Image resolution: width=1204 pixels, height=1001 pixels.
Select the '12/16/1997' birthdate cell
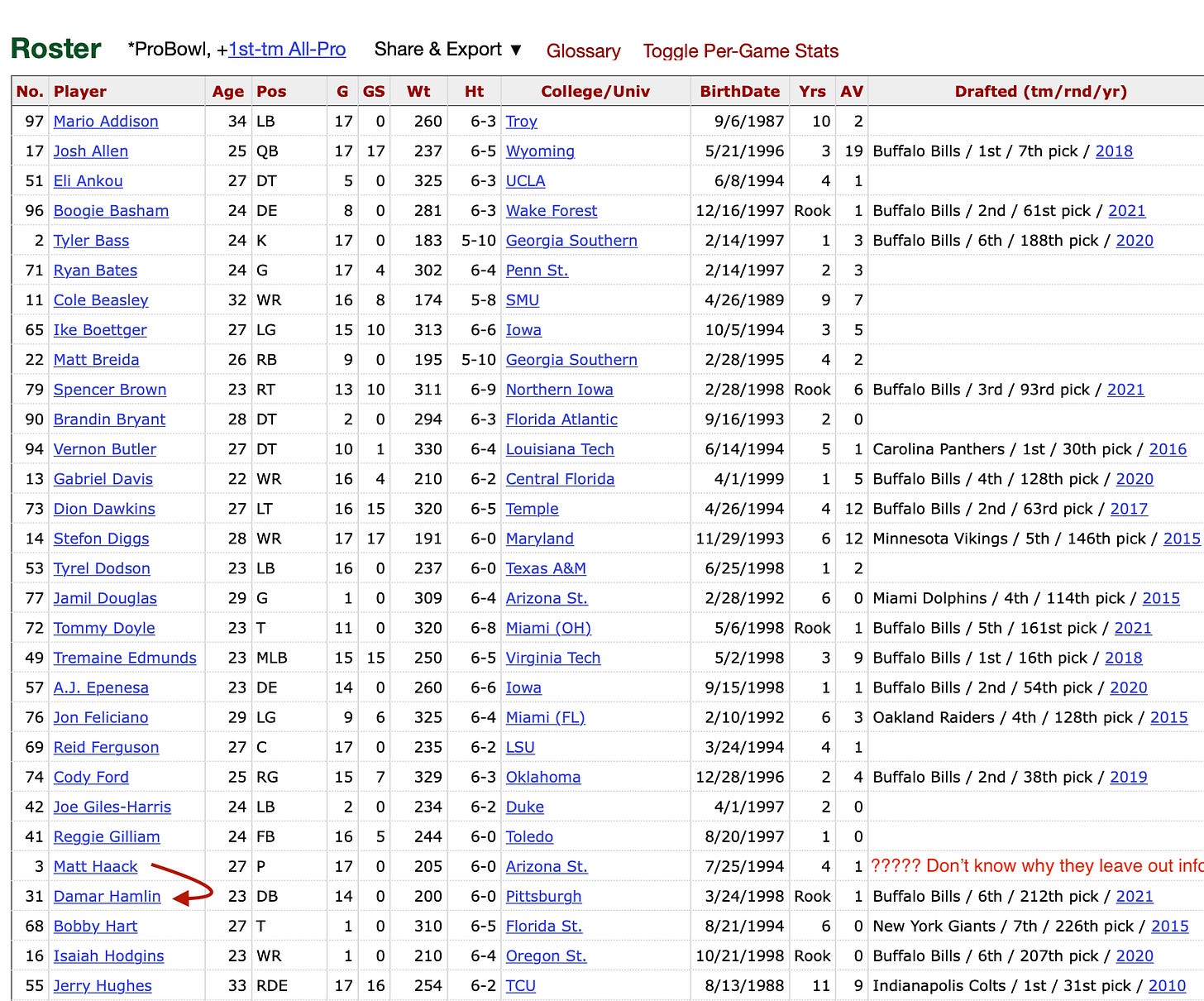pyautogui.click(x=739, y=211)
